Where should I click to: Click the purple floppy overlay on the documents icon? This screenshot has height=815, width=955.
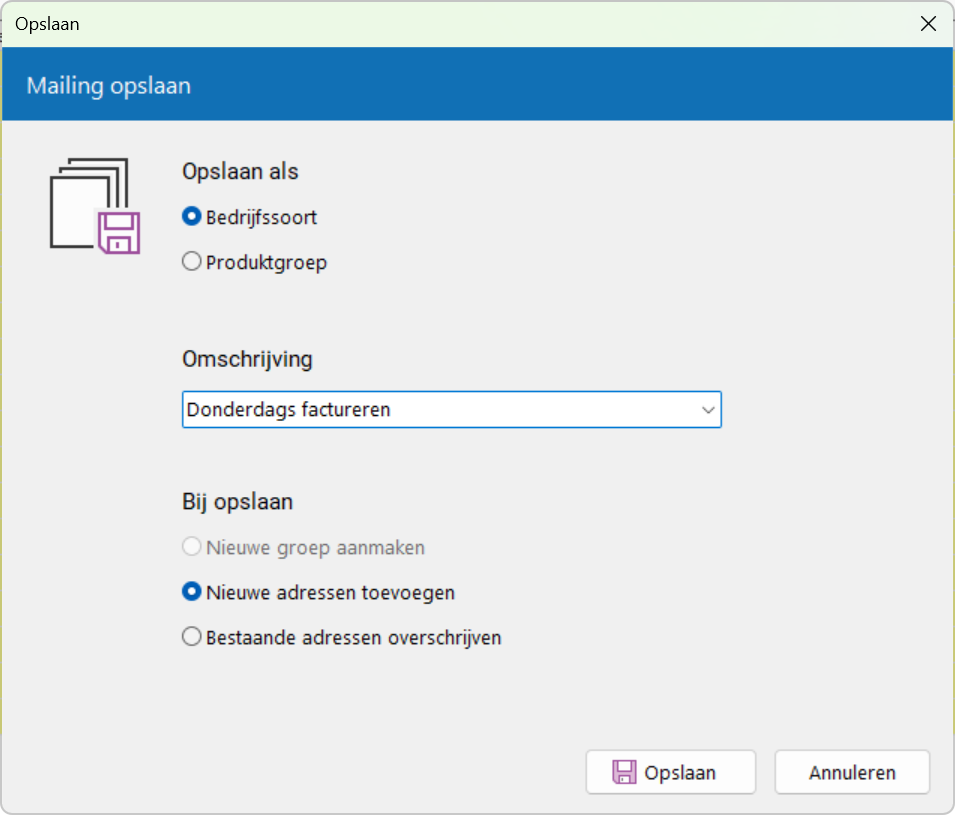[119, 233]
